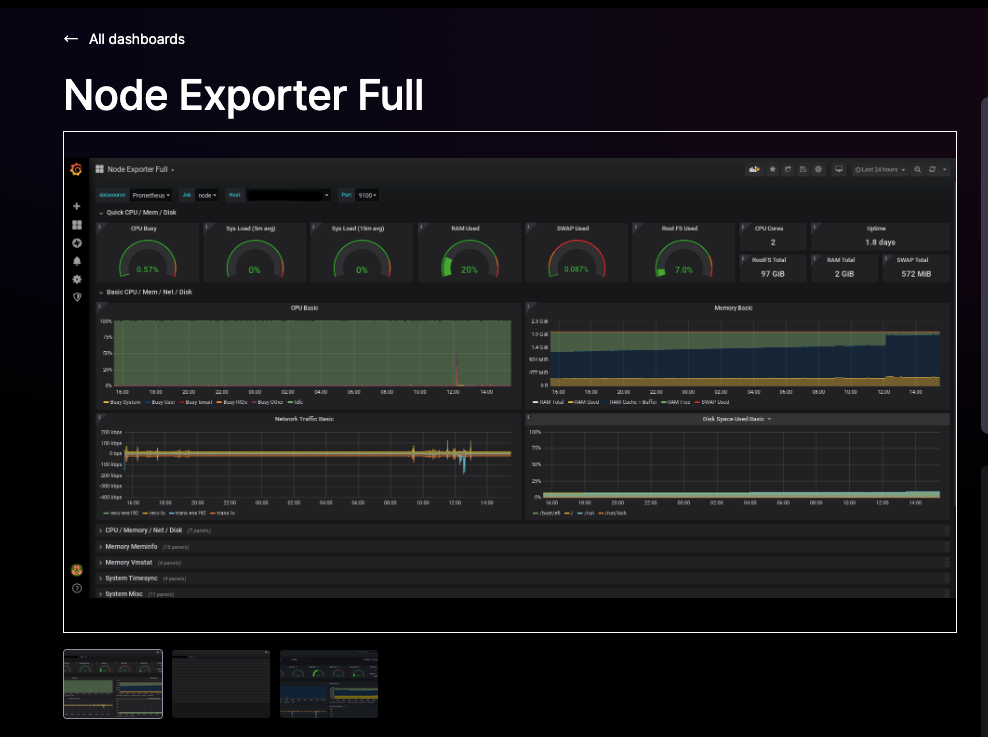Select the first screenshot thumbnail
This screenshot has height=737, width=988.
113,684
